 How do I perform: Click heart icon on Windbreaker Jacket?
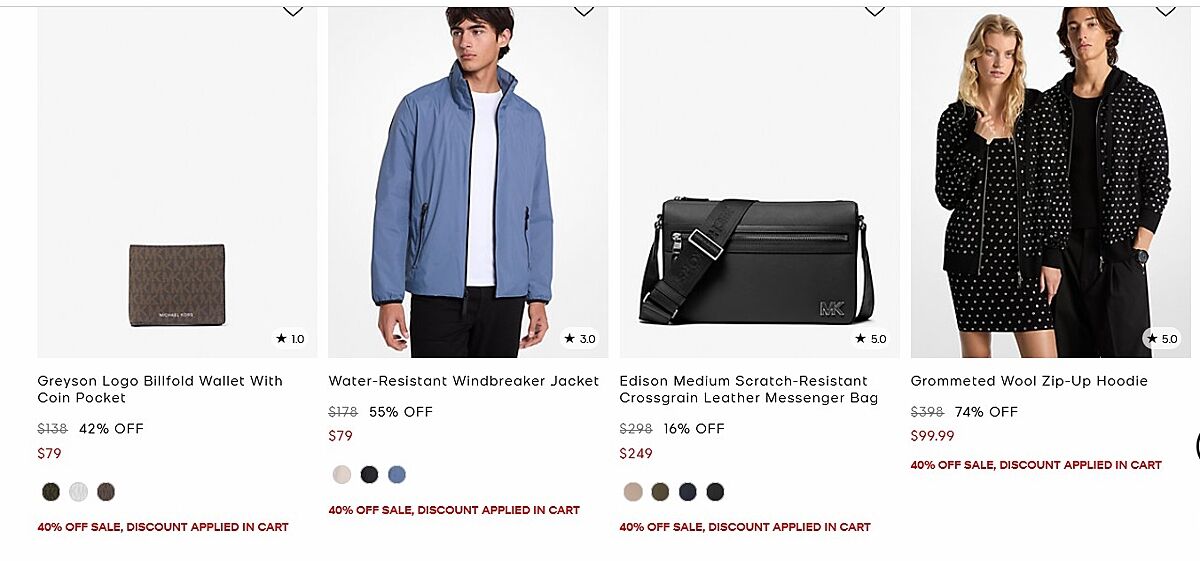(x=583, y=11)
